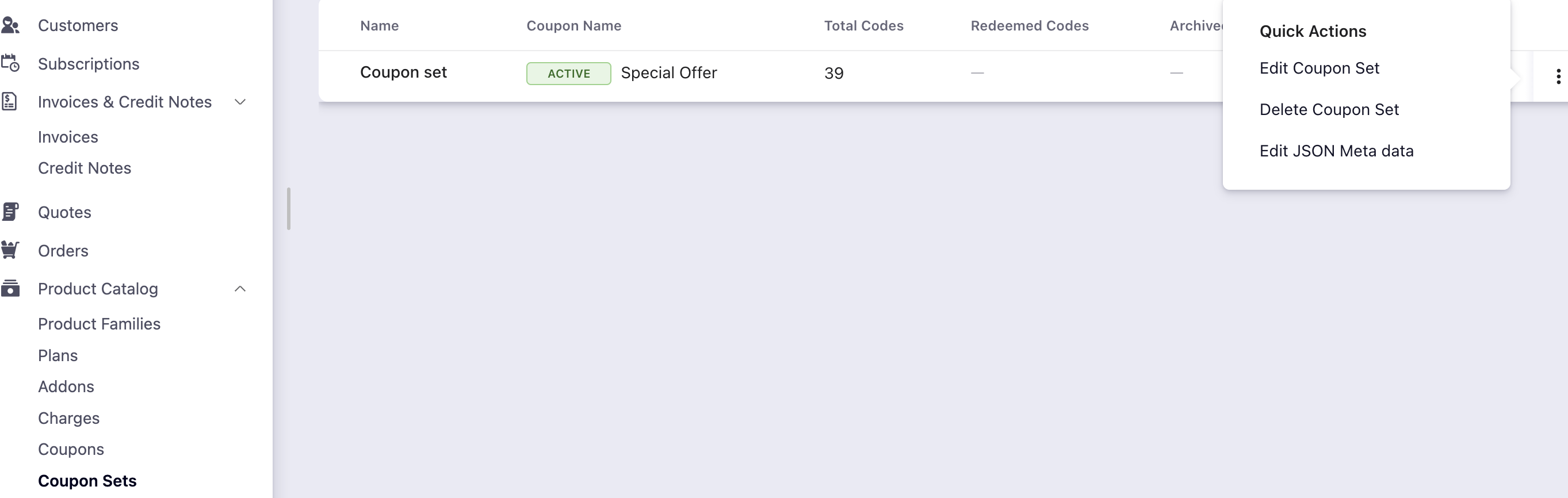Click the Customers people icon
Screen dimensions: 1568x498
pyautogui.click(x=10, y=25)
